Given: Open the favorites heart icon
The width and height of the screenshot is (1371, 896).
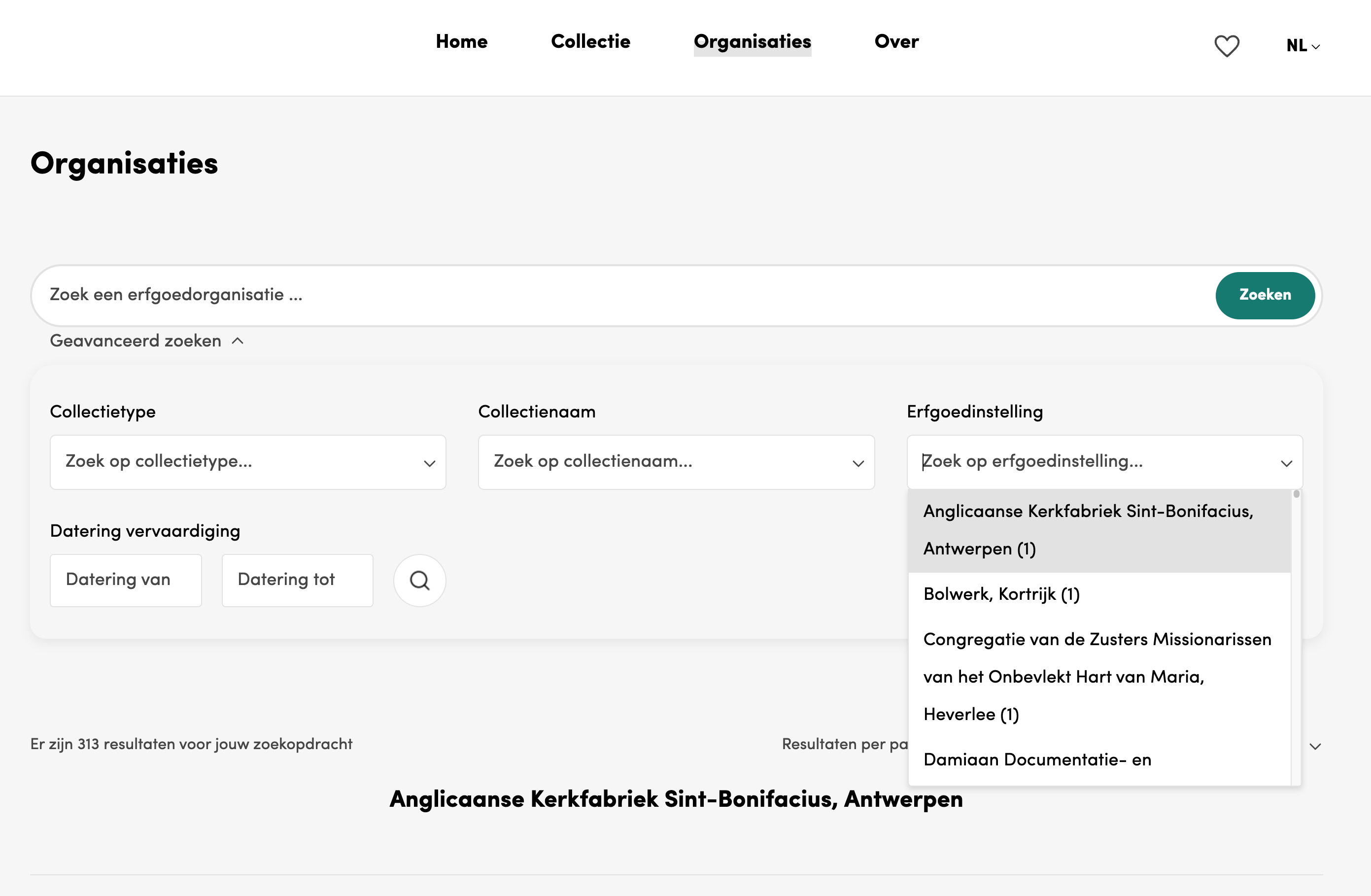Looking at the screenshot, I should tap(1227, 46).
